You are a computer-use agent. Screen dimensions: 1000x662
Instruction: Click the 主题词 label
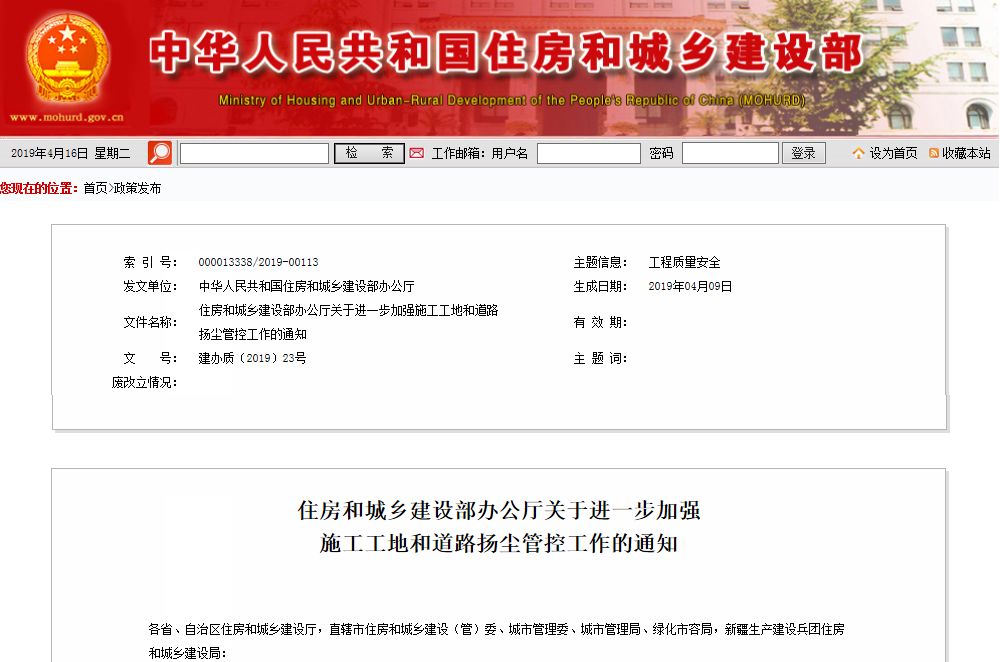pyautogui.click(x=600, y=358)
